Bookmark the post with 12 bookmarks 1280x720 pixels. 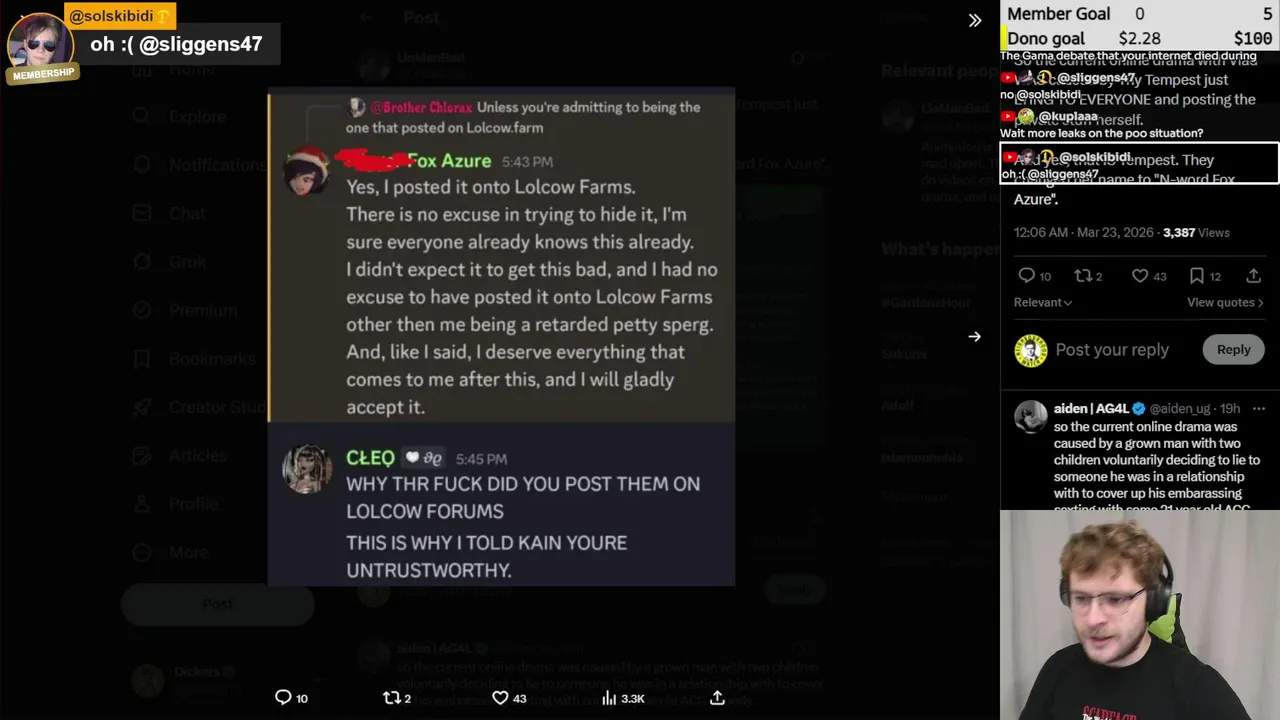(1197, 276)
